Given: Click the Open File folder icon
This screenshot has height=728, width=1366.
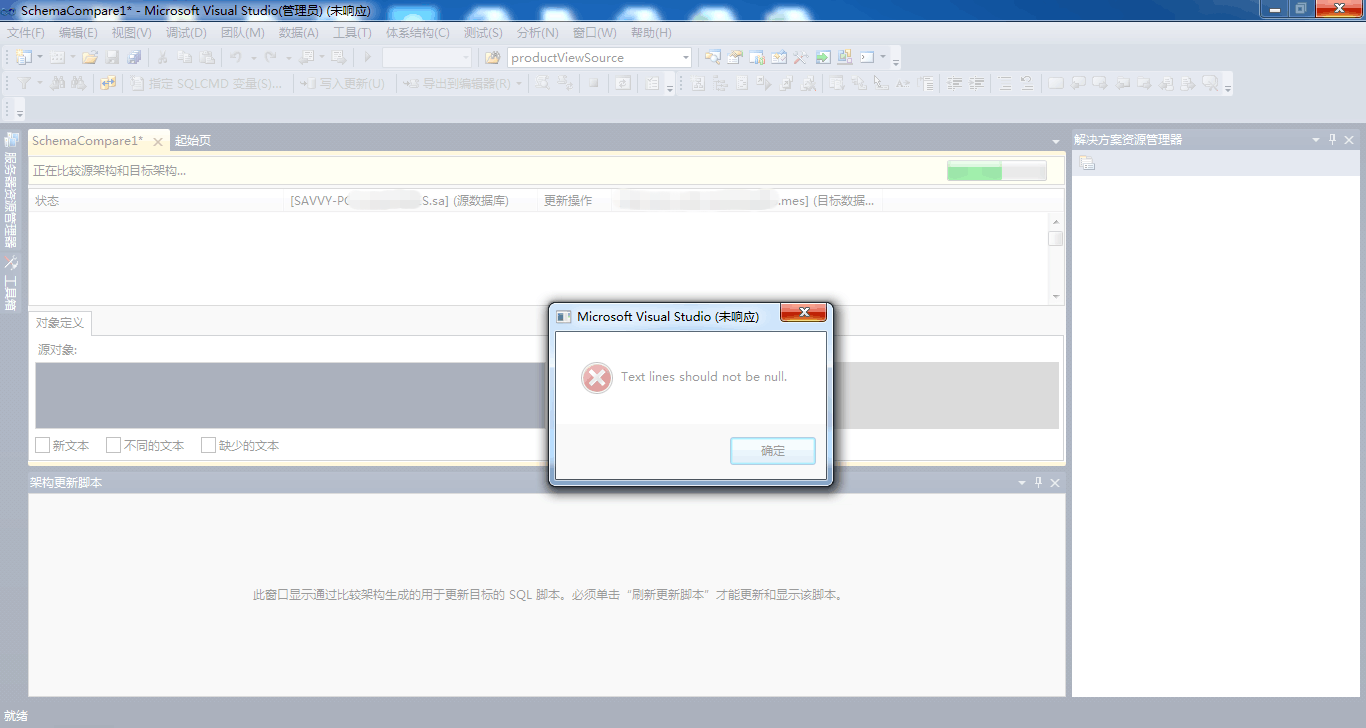Looking at the screenshot, I should 89,57.
